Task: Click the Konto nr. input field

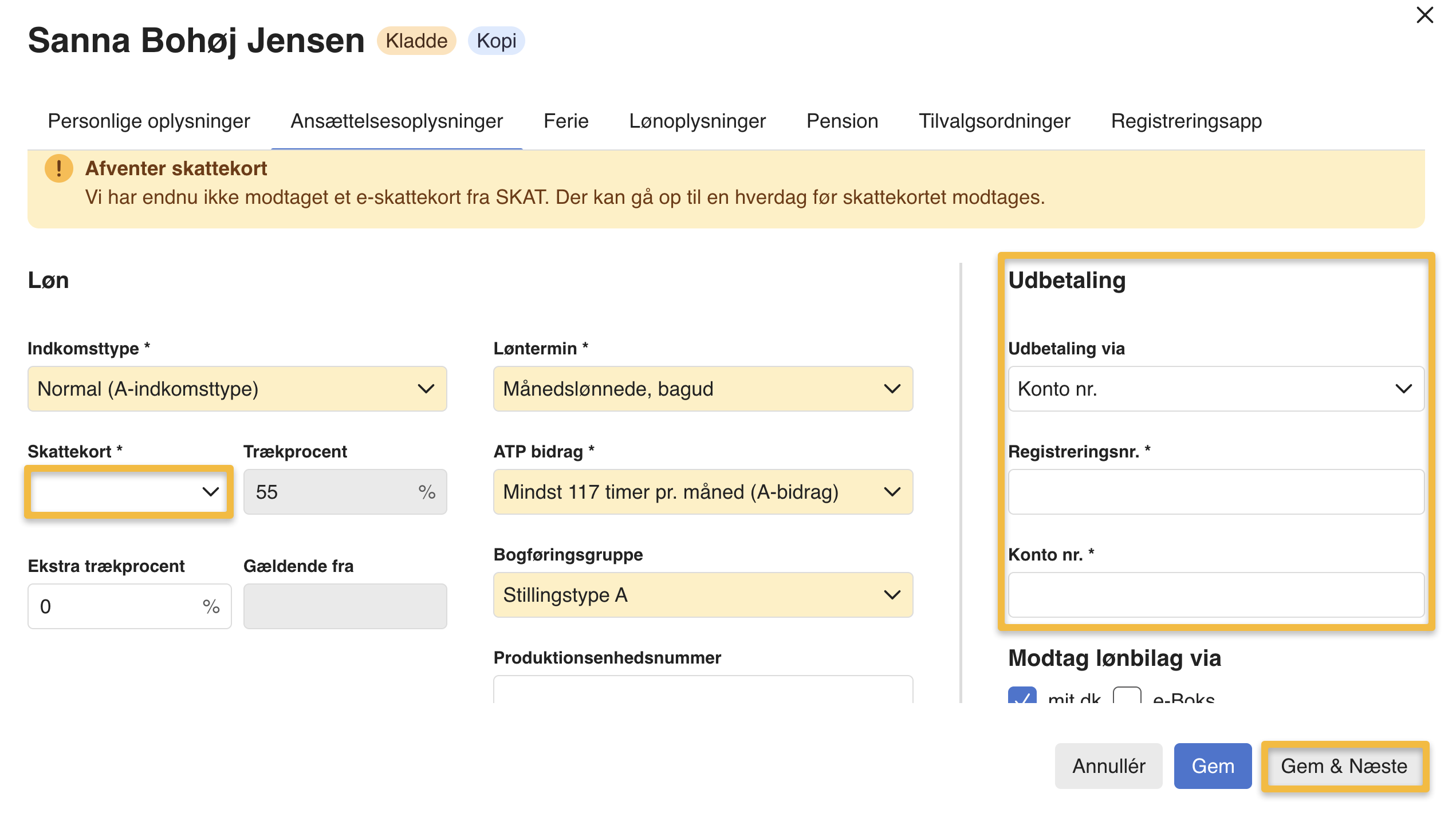Action: tap(1216, 595)
